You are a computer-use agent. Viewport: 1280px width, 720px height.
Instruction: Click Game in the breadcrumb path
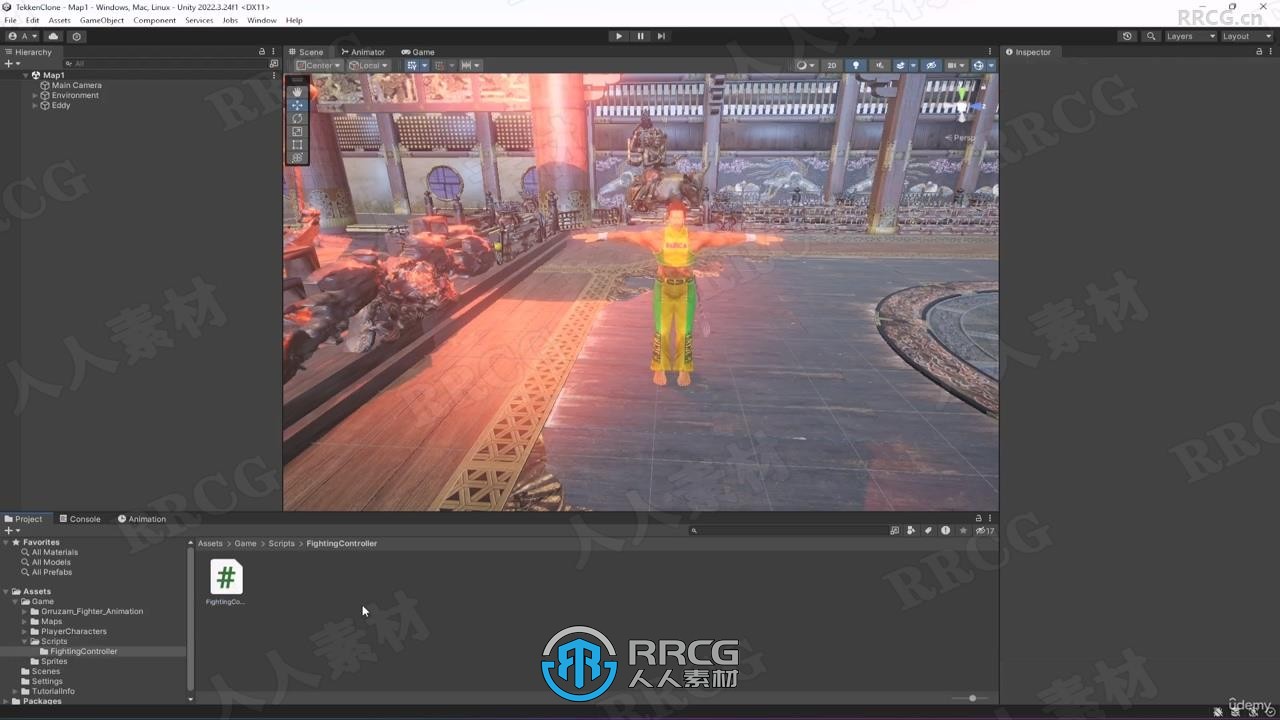tap(245, 543)
